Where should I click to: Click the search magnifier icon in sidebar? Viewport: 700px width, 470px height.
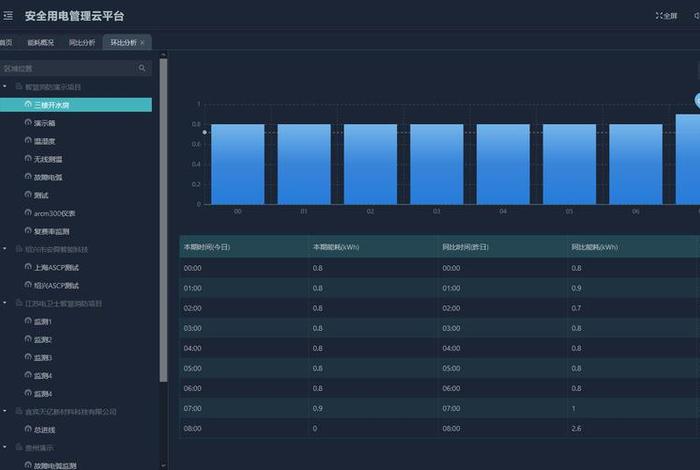(x=142, y=69)
